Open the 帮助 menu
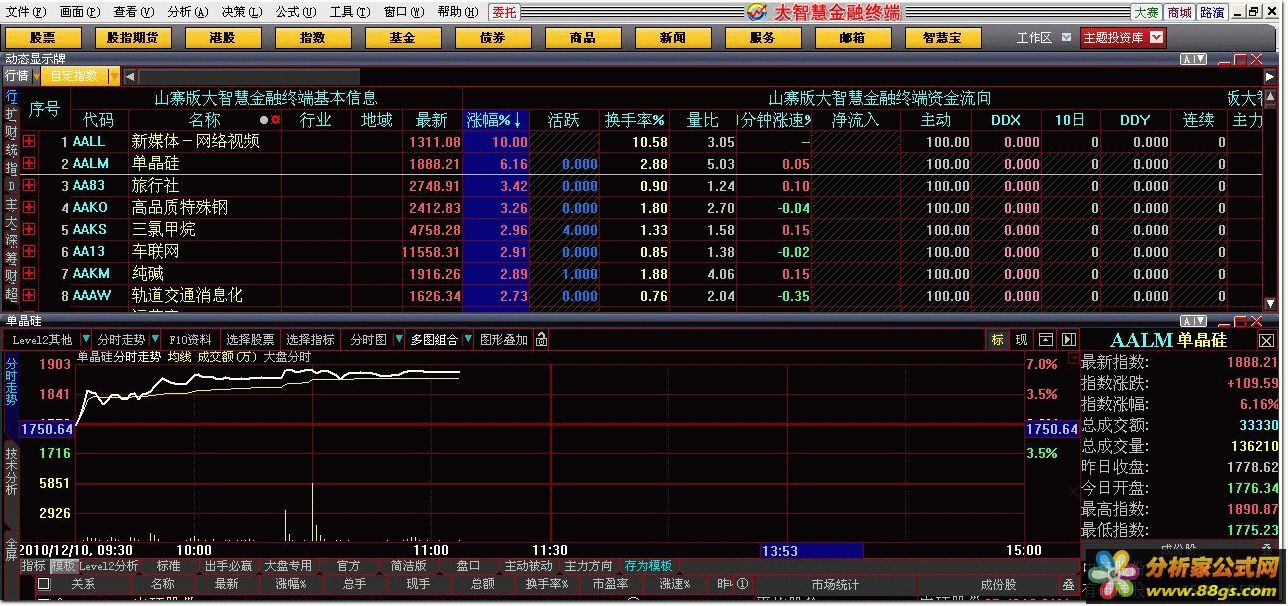The width and height of the screenshot is (1288, 606). pyautogui.click(x=457, y=12)
